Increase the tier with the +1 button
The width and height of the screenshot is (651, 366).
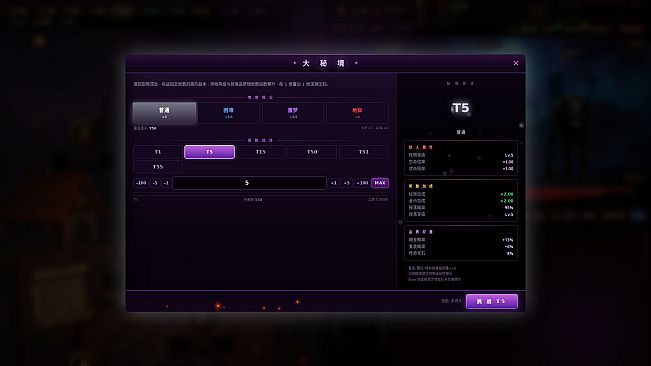click(x=334, y=183)
